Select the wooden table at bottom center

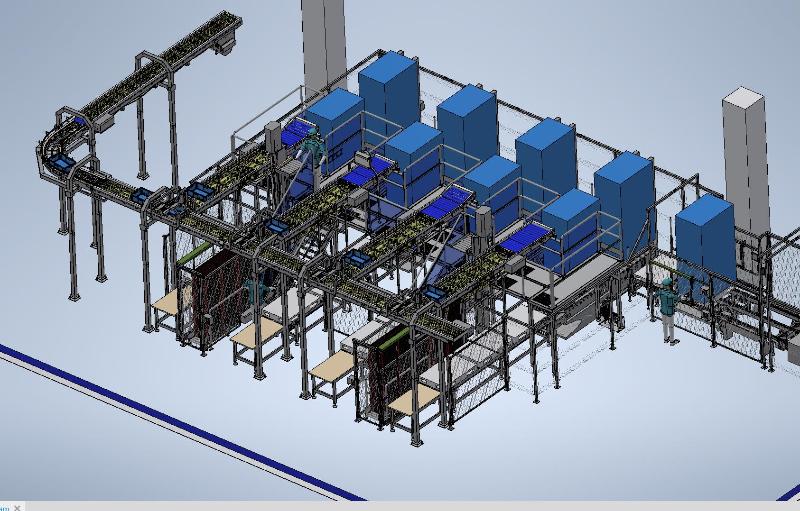416,397
